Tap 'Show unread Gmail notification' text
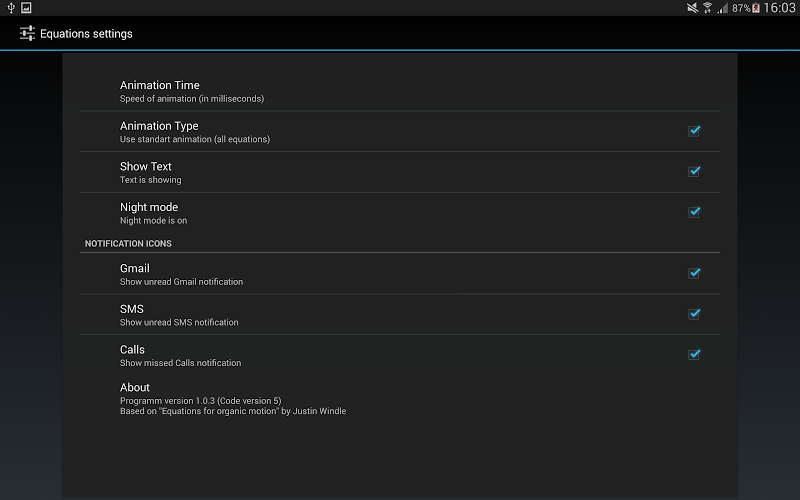 (x=181, y=282)
